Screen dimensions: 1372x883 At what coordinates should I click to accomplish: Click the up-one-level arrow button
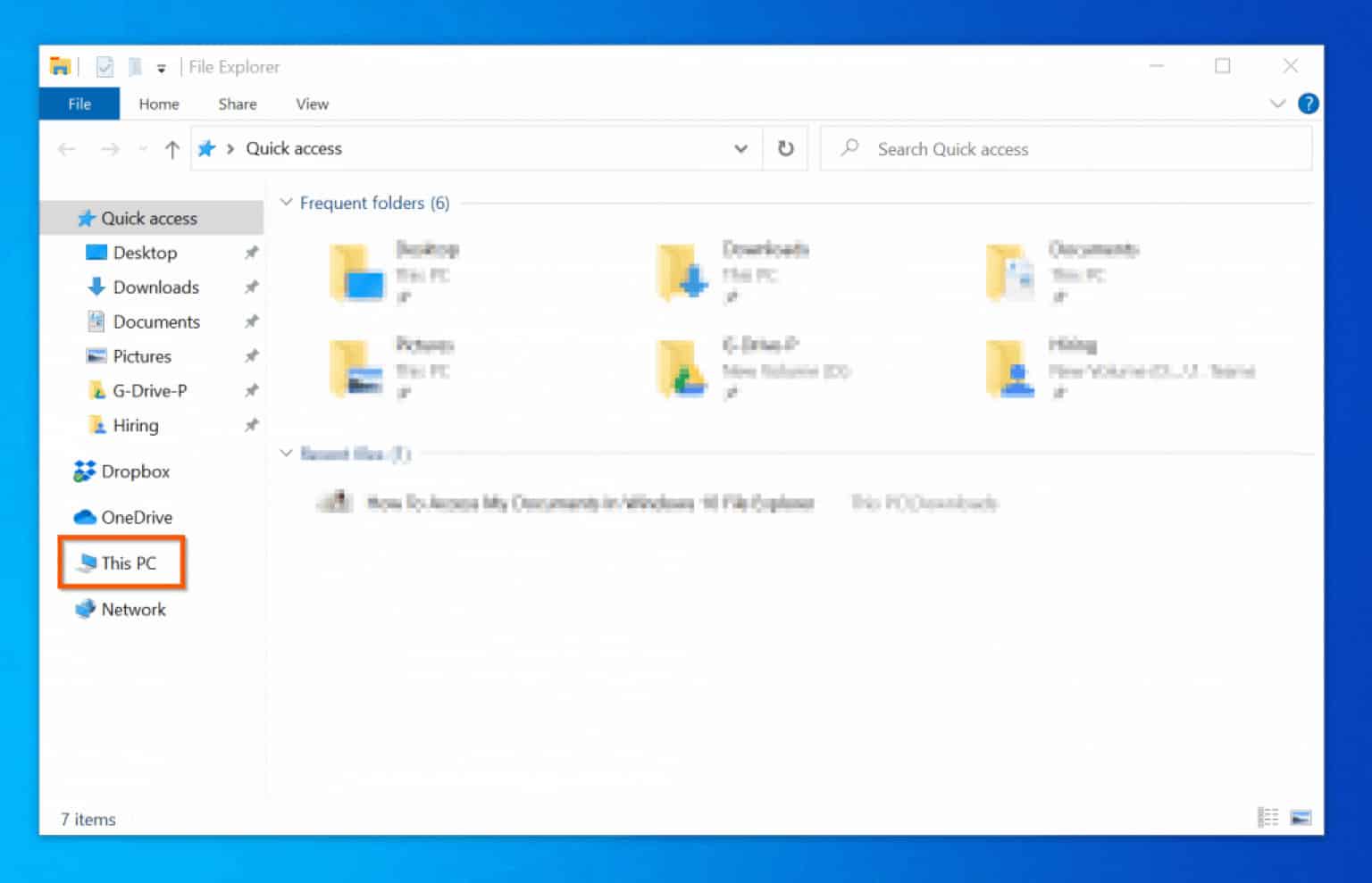(171, 148)
